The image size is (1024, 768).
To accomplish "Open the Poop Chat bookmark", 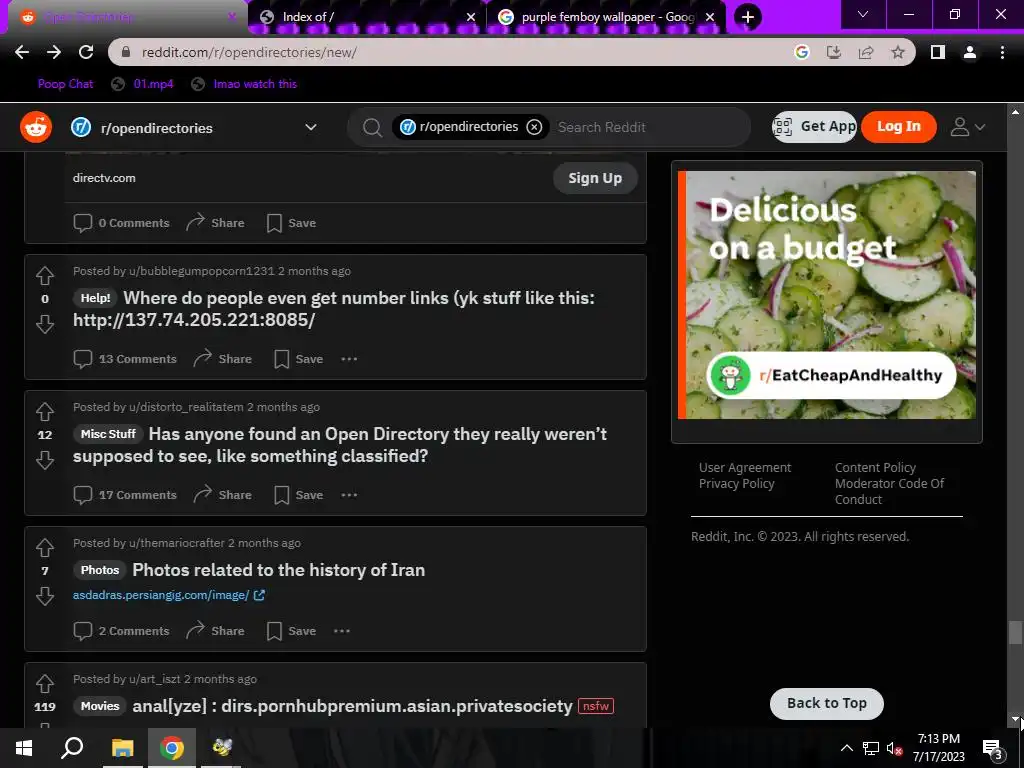I will point(65,84).
